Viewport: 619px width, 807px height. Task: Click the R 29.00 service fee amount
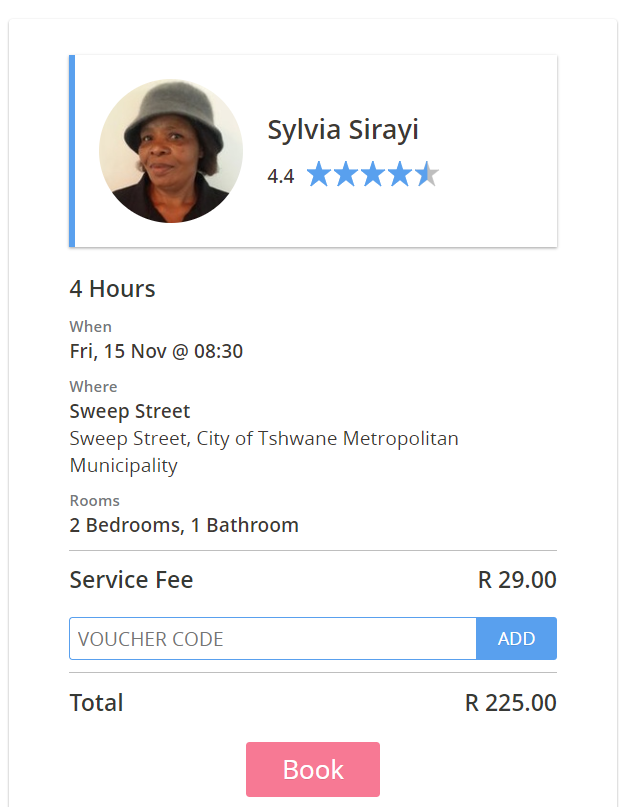point(517,580)
